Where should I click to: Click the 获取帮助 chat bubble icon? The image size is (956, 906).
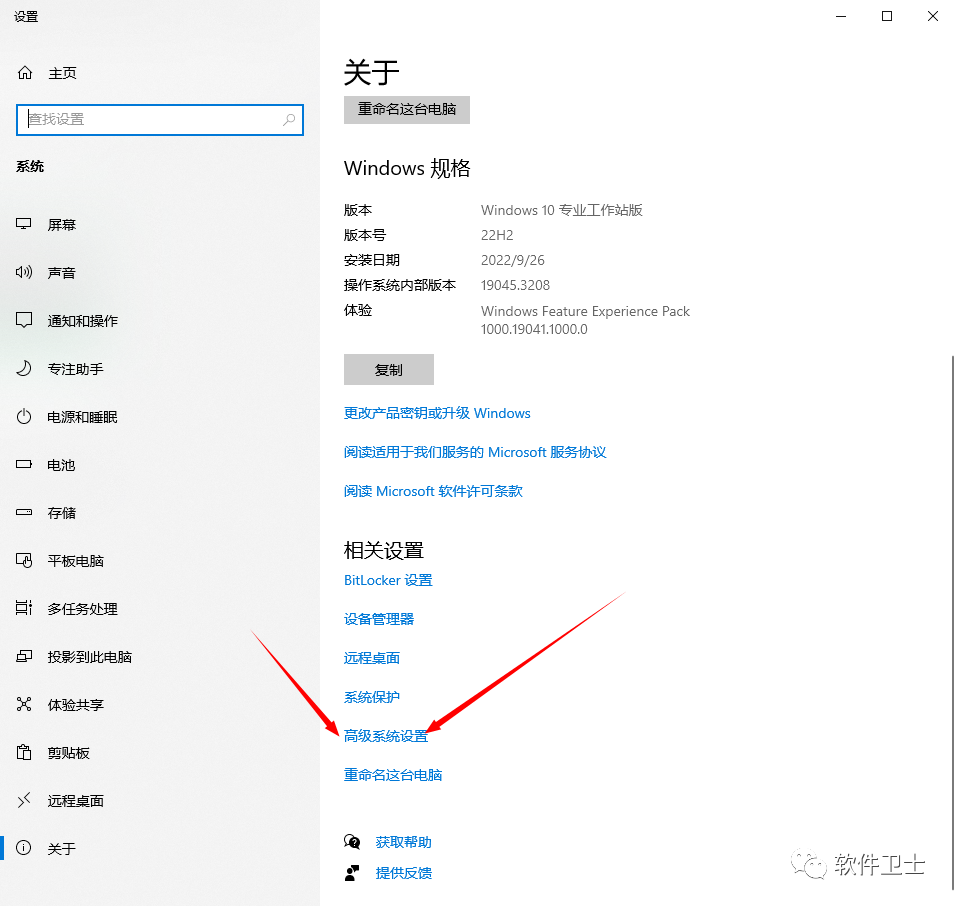click(x=352, y=842)
